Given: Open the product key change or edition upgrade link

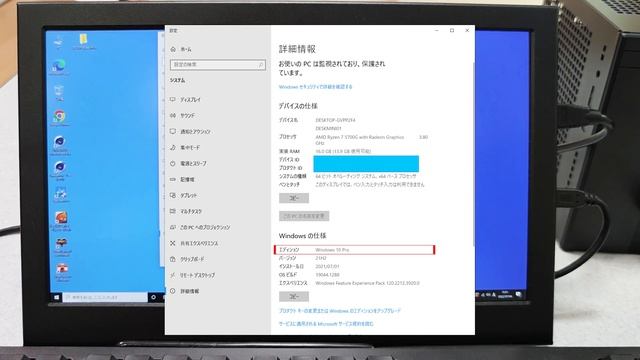Looking at the screenshot, I should click(340, 311).
